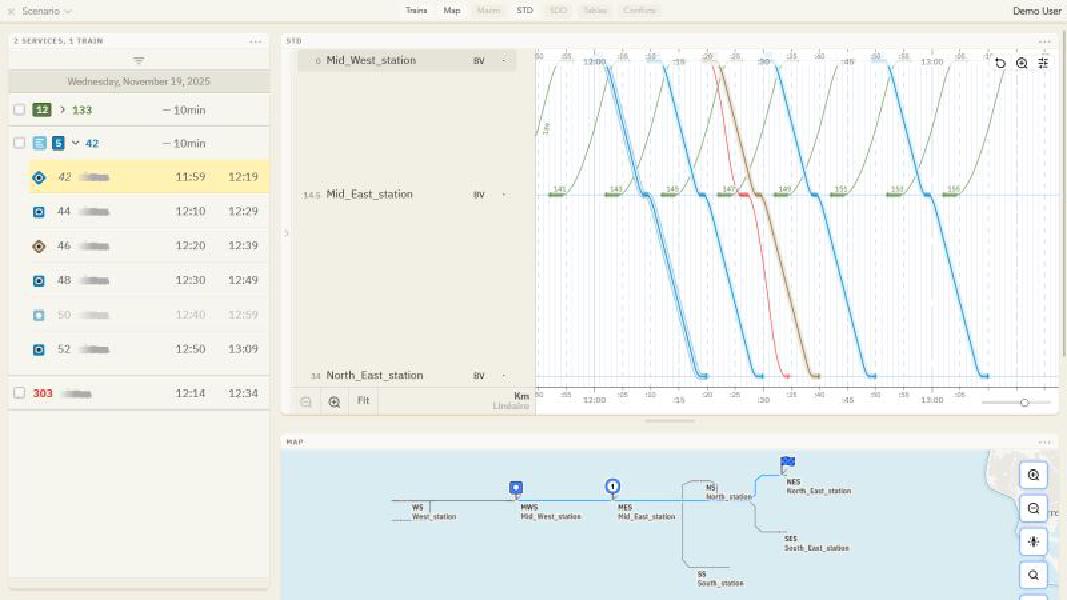Select train 44 departing at 12:10

coord(148,212)
